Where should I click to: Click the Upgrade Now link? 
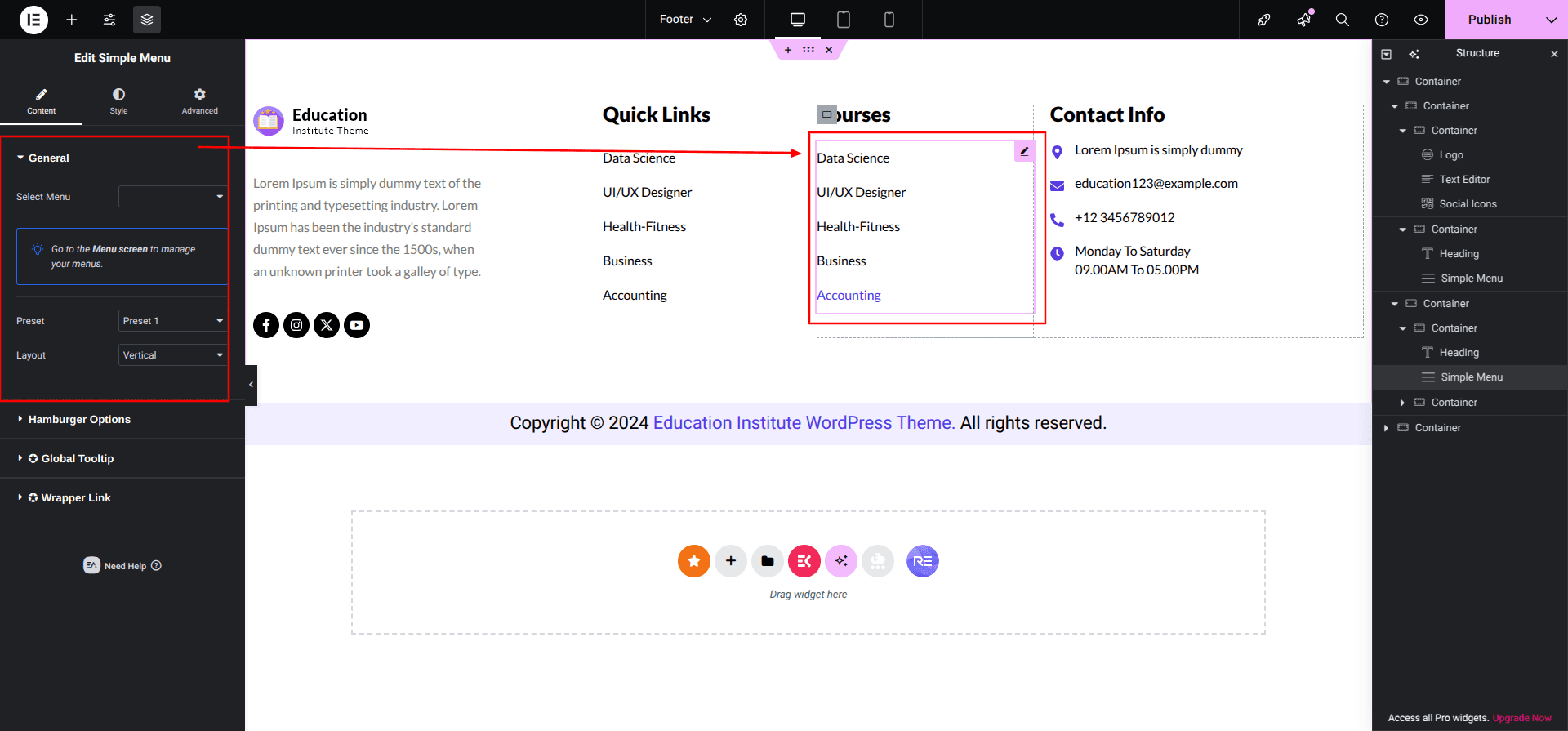click(x=1521, y=718)
